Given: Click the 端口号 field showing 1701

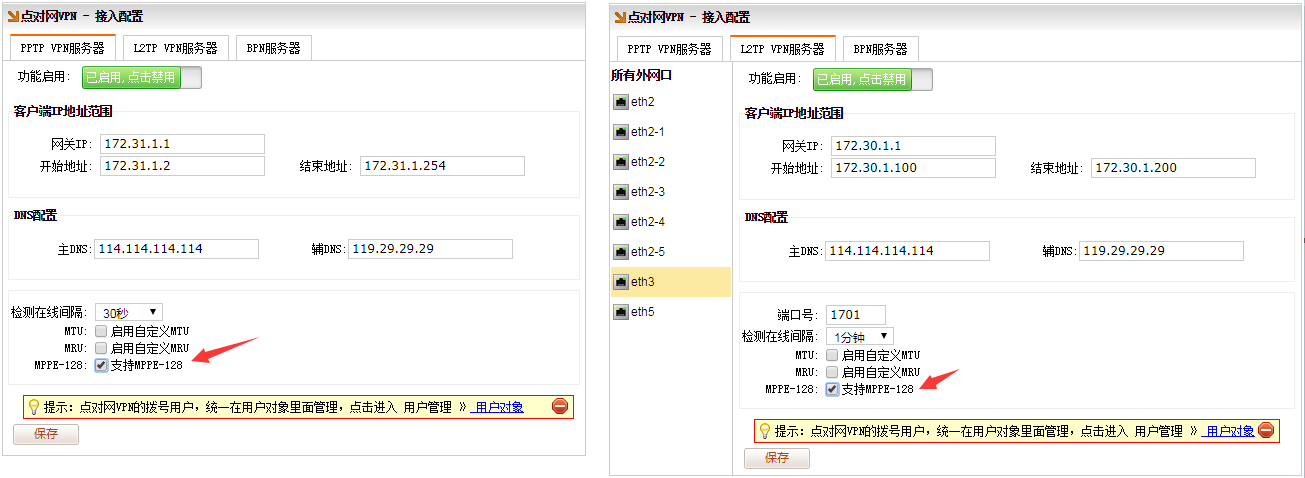Looking at the screenshot, I should 855,315.
